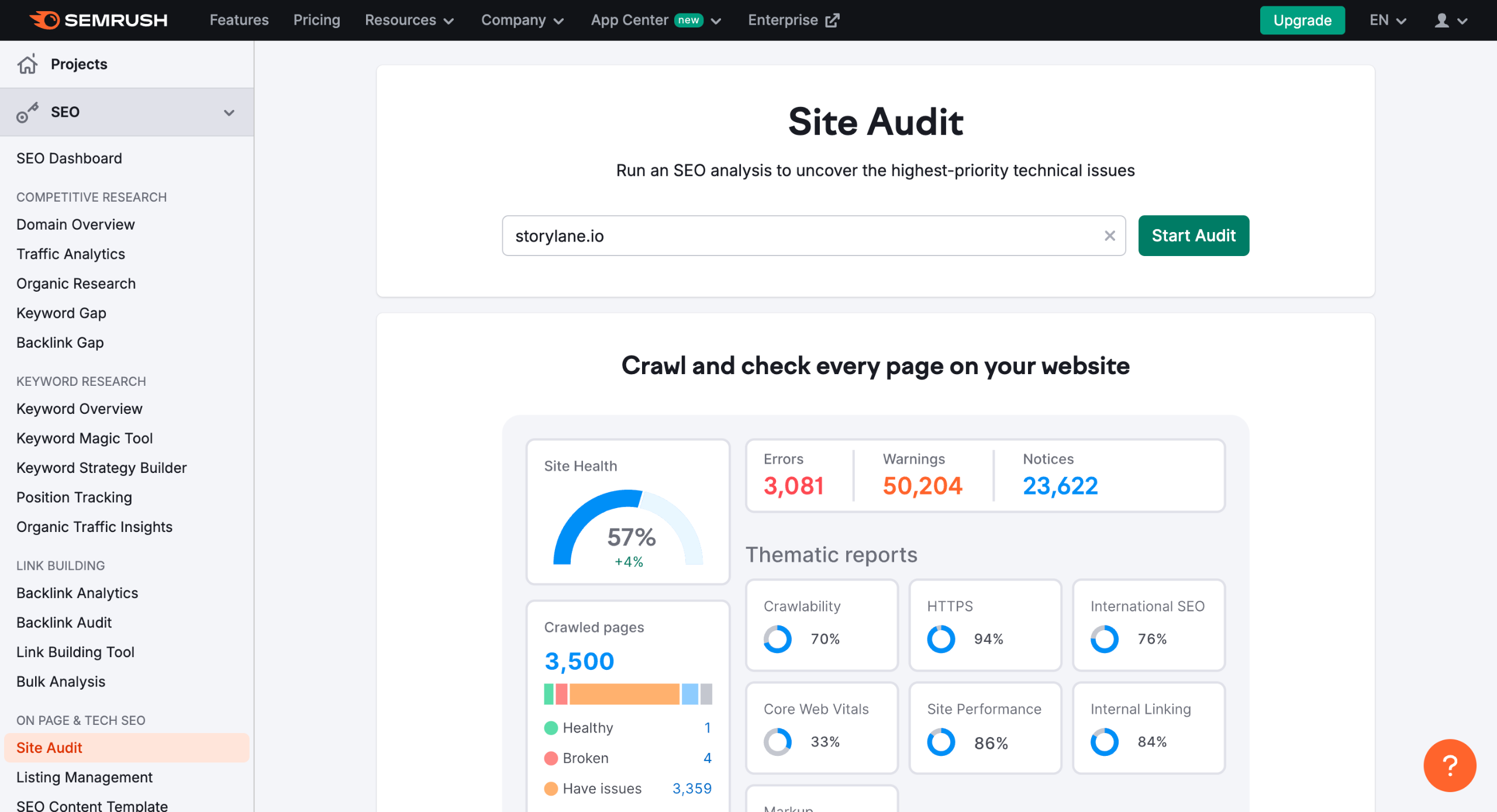The width and height of the screenshot is (1497, 812).
Task: Select Keyword Magic Tool in sidebar
Action: 85,438
